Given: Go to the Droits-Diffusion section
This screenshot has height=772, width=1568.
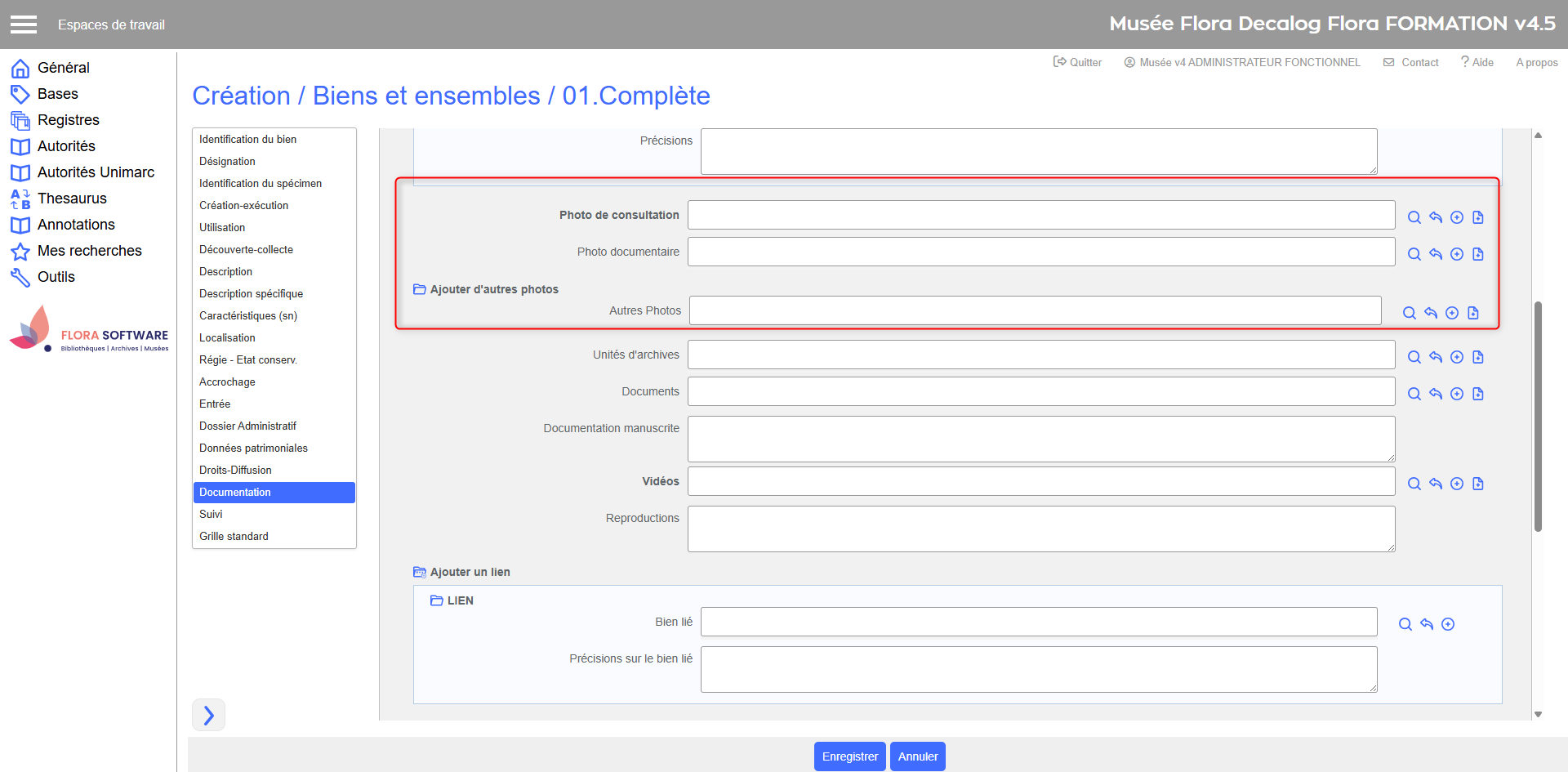Looking at the screenshot, I should pos(235,470).
